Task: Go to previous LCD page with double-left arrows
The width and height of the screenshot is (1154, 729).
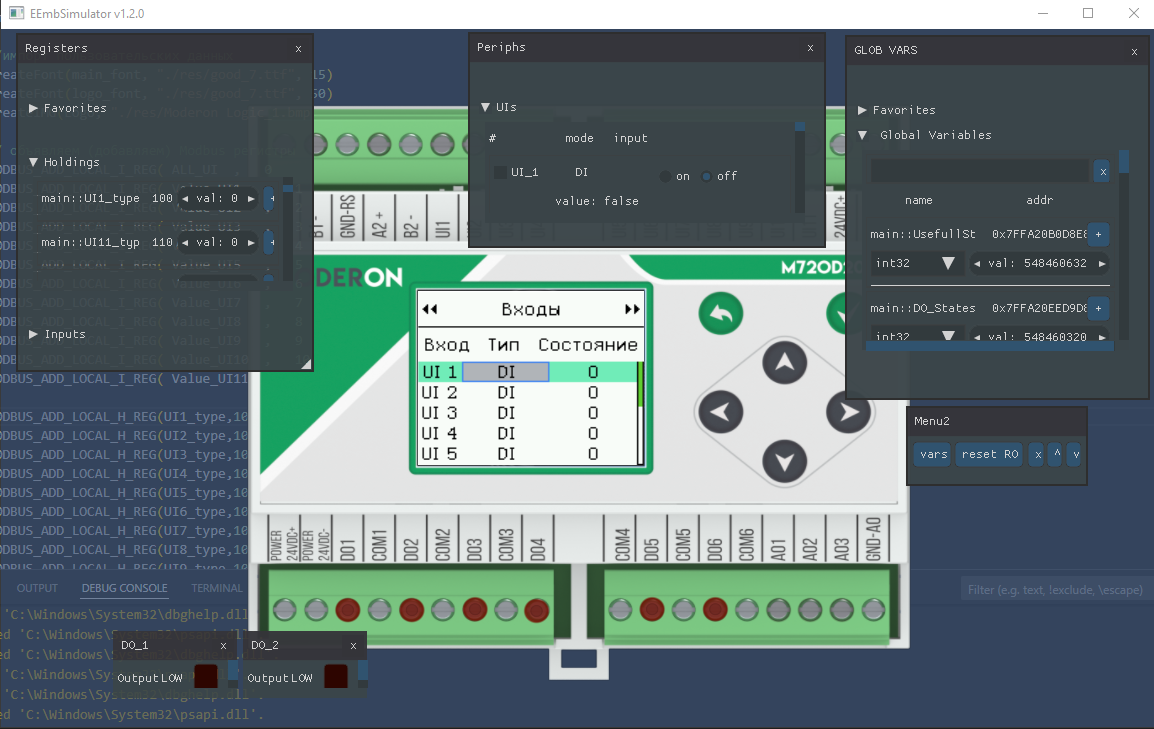Action: [x=430, y=309]
